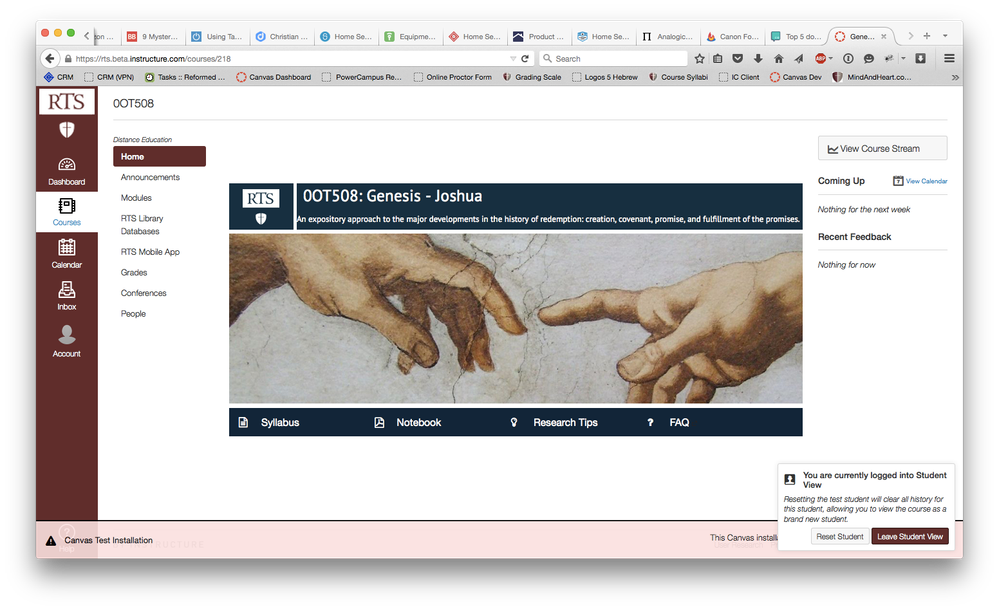Screen dimensions: 999x610
Task: Switch to the Equipme... browser tab
Action: [411, 36]
